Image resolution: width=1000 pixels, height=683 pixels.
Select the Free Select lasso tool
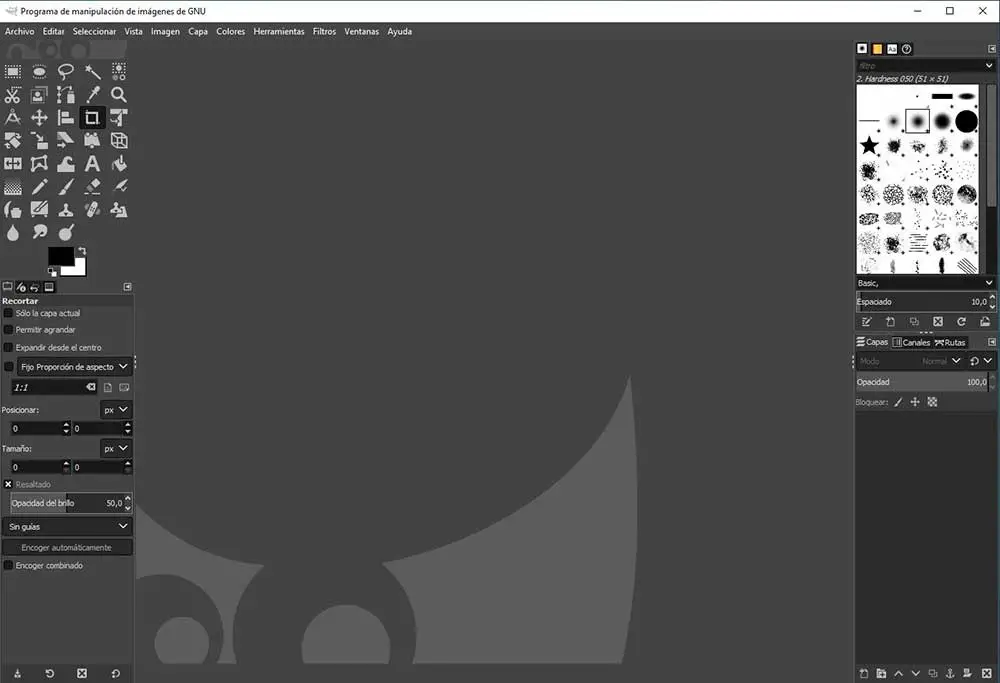(66, 71)
